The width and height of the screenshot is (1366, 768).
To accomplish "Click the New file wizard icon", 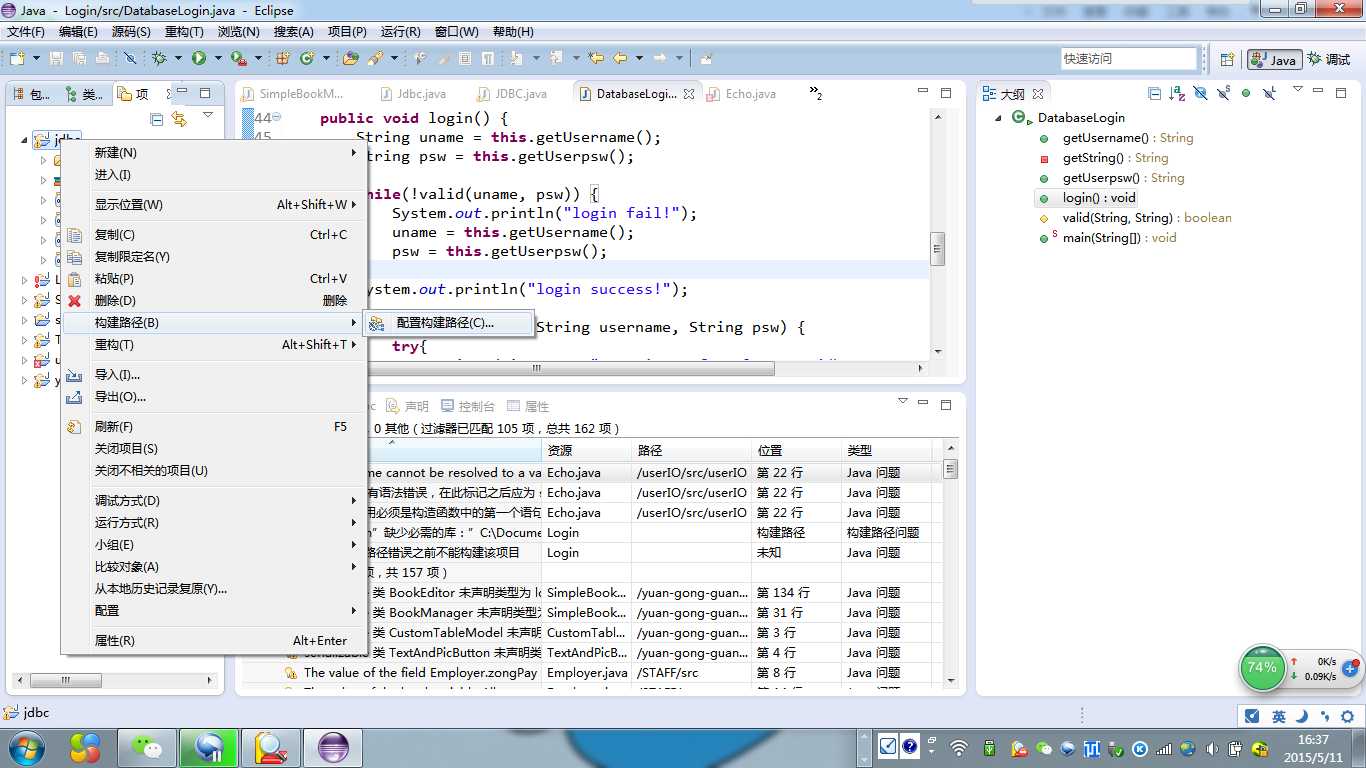I will 17,59.
